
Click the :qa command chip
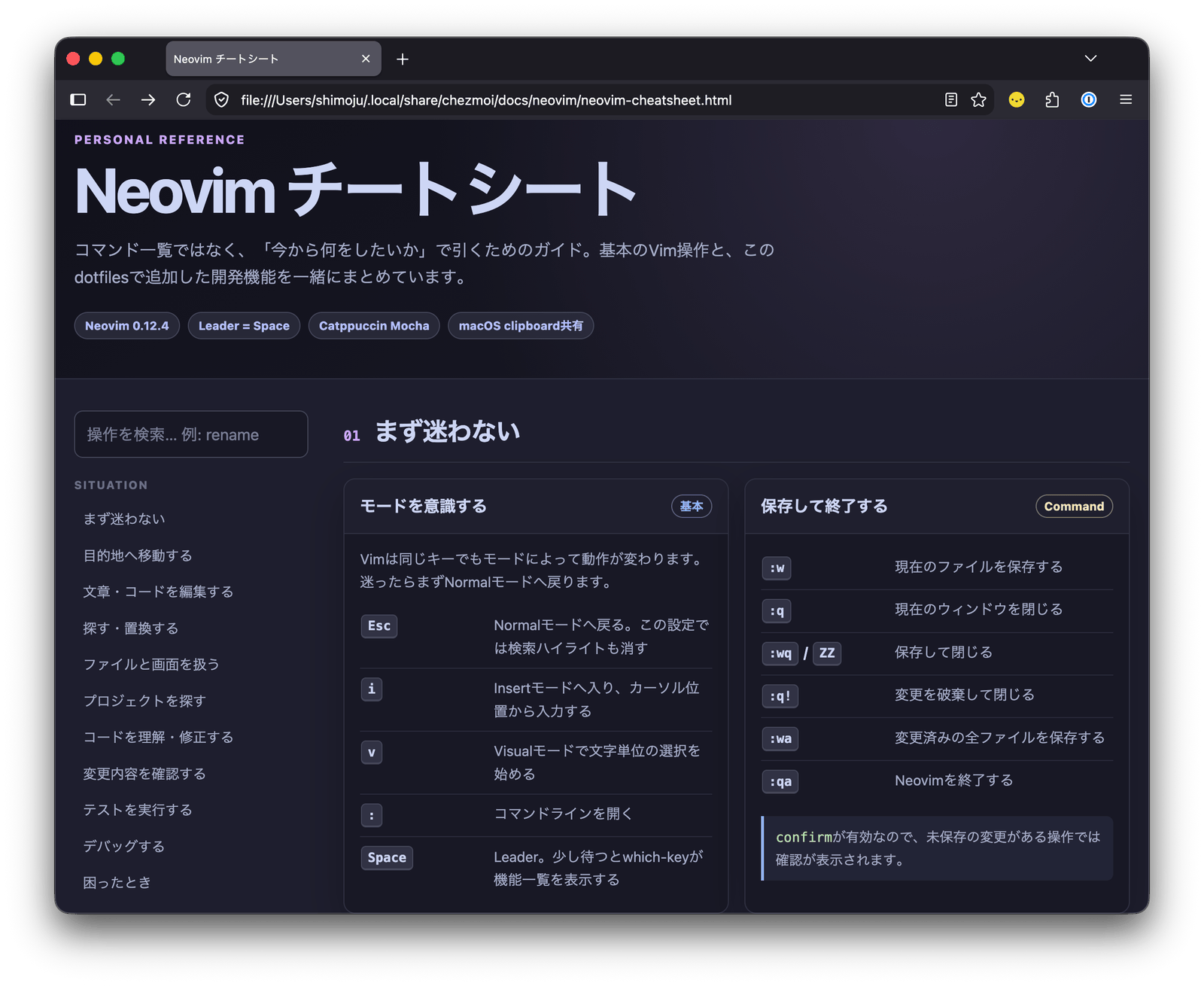coord(780,782)
